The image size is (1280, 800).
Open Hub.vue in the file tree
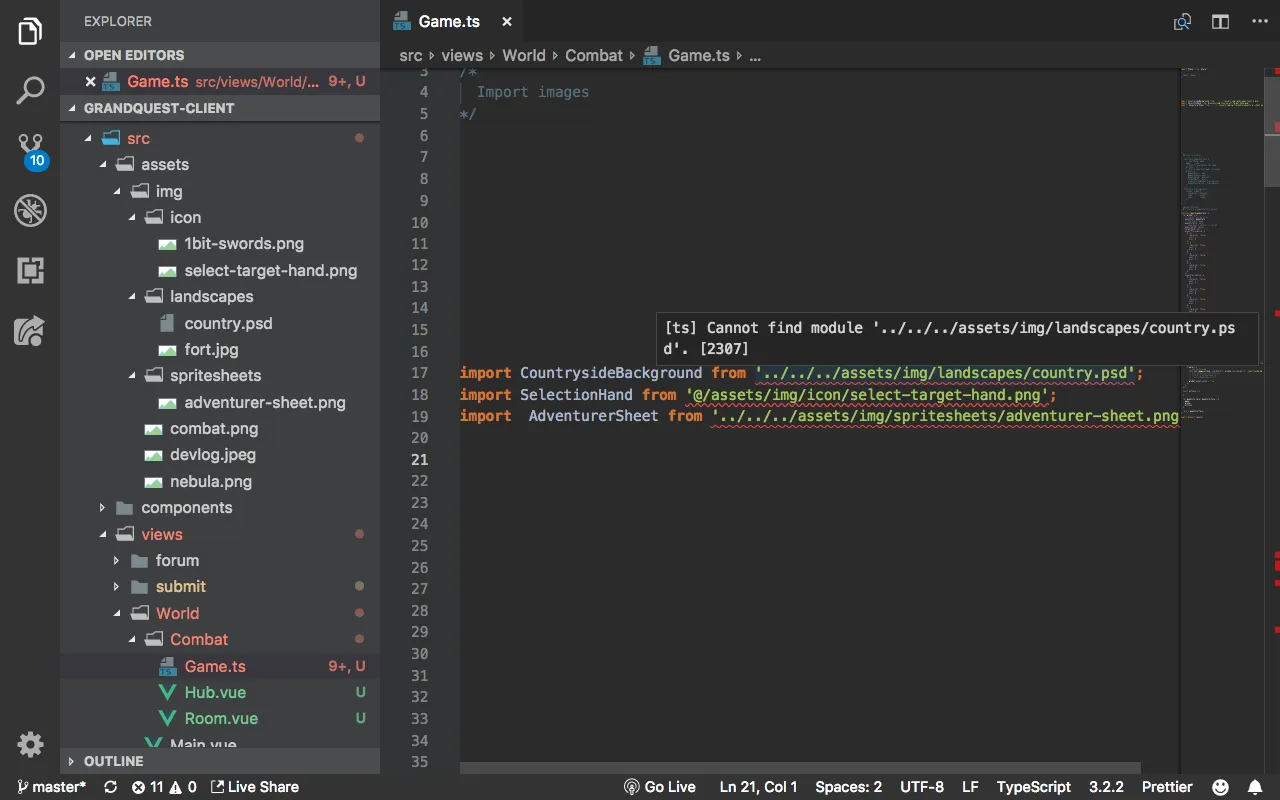tap(214, 692)
